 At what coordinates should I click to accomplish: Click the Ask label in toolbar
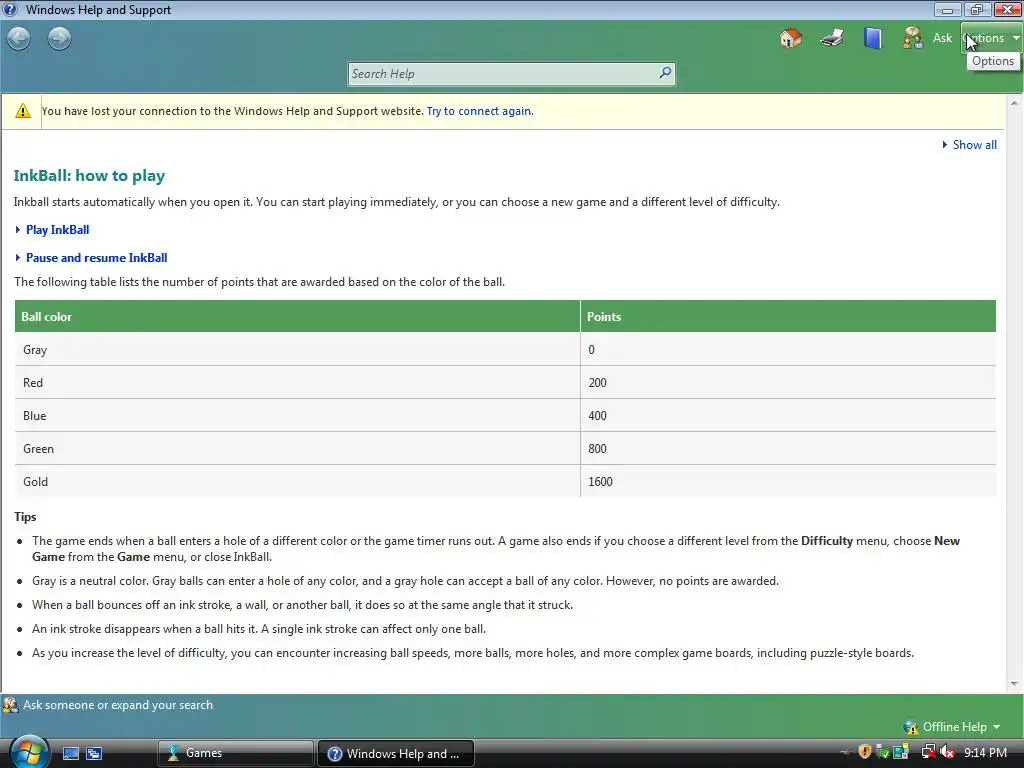942,38
